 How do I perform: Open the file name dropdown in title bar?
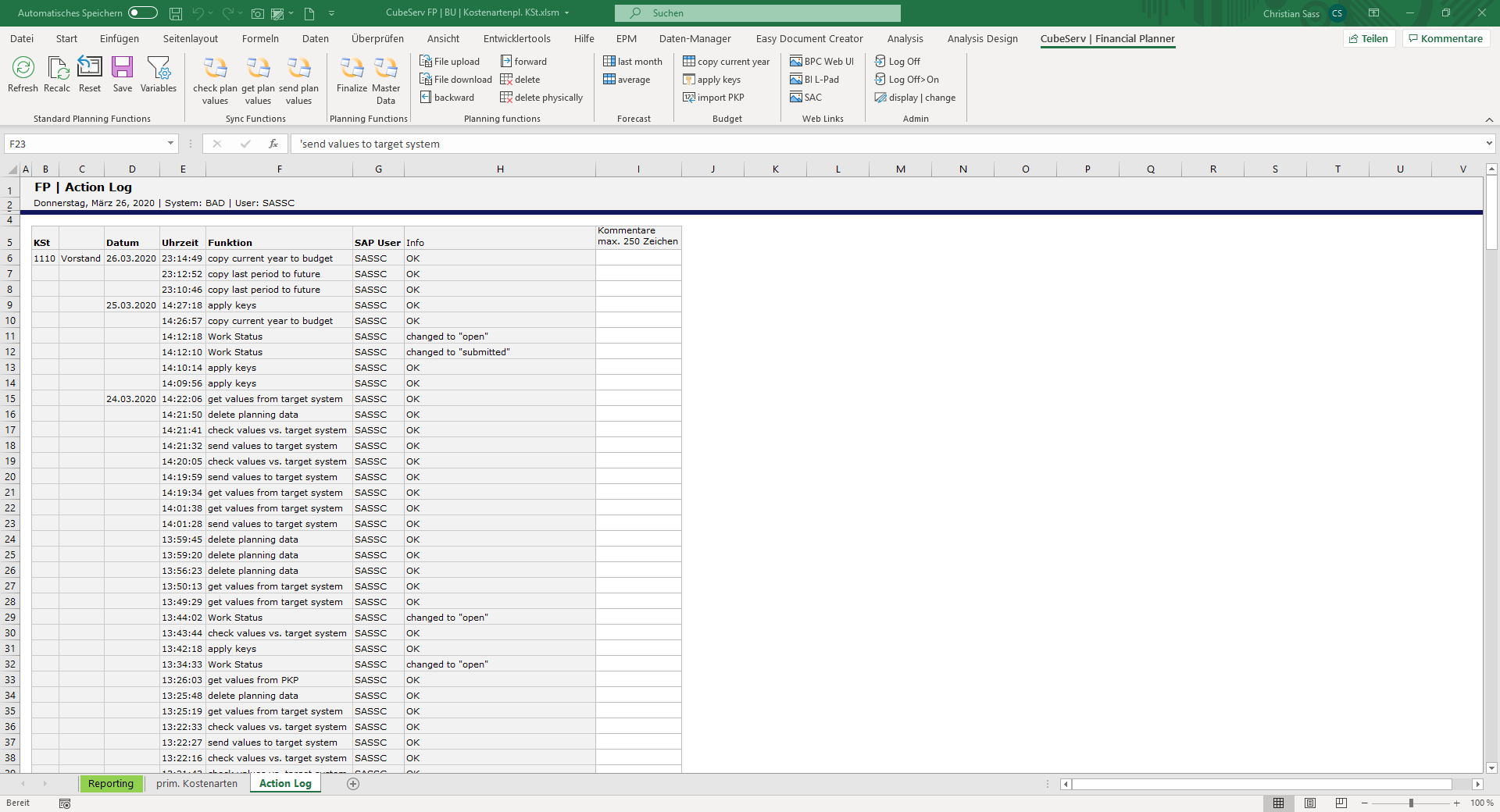point(567,12)
